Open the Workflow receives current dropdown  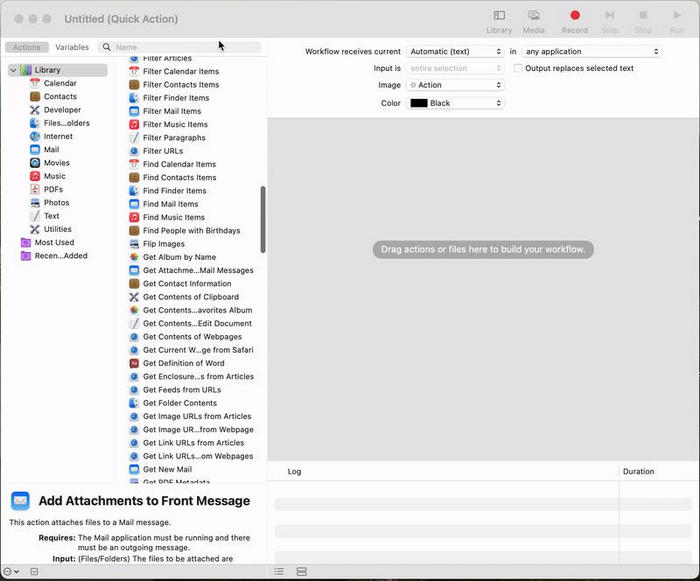tap(455, 52)
